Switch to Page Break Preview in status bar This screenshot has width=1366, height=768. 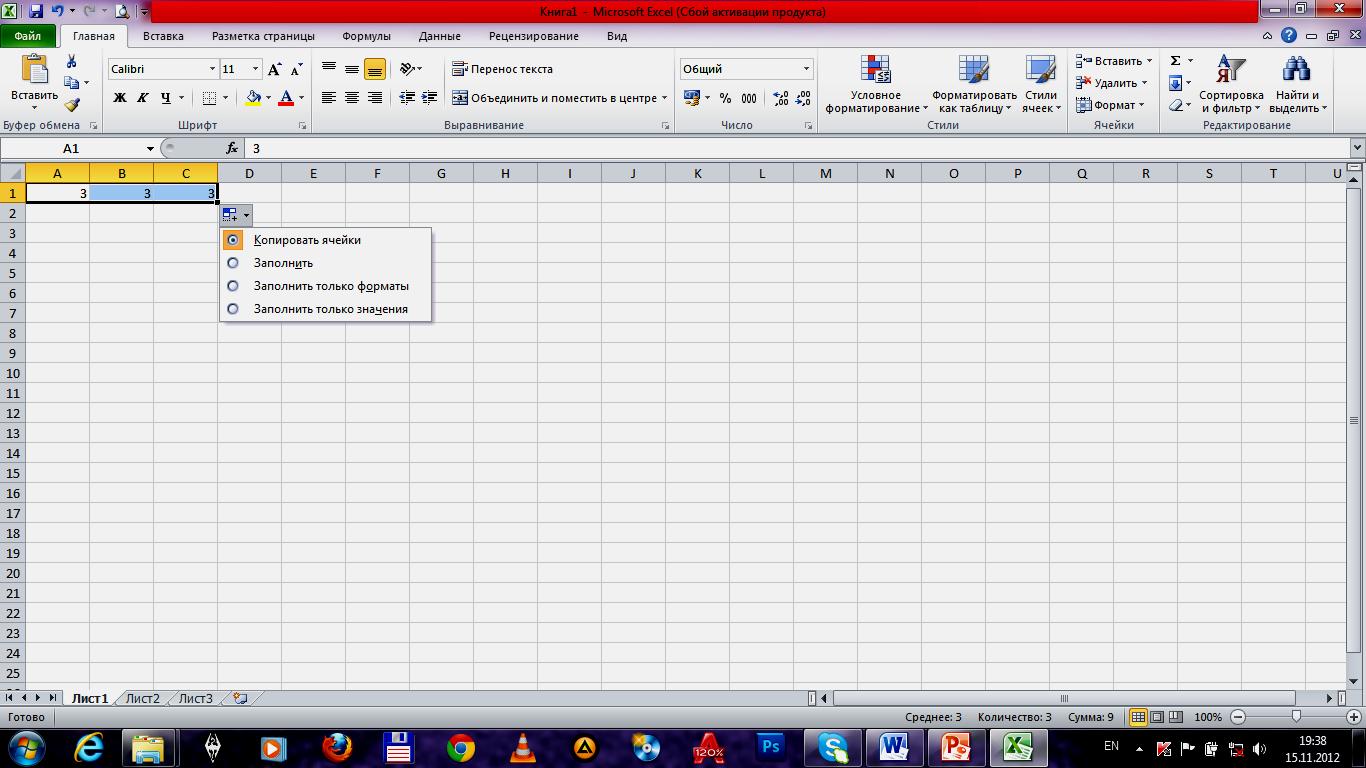click(x=1176, y=717)
